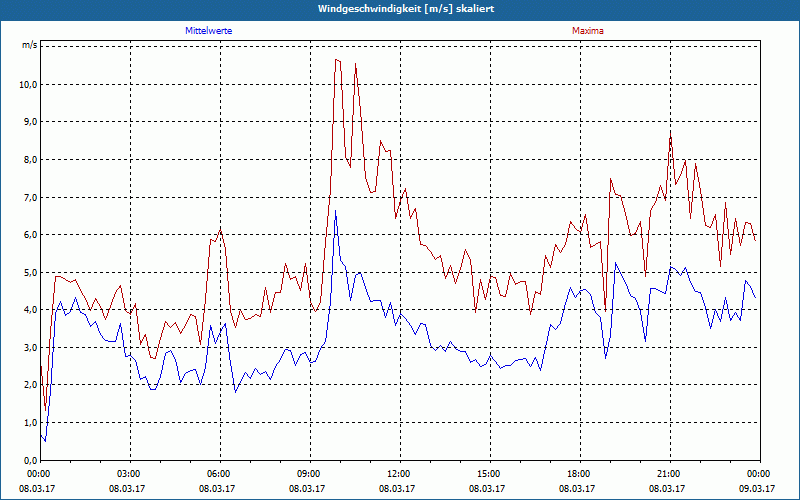
Task: Click the '3,0' y-axis value
Action: click(31, 347)
